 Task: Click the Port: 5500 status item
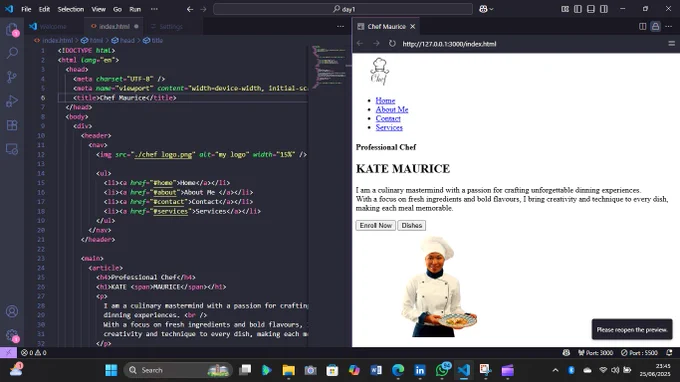639,353
